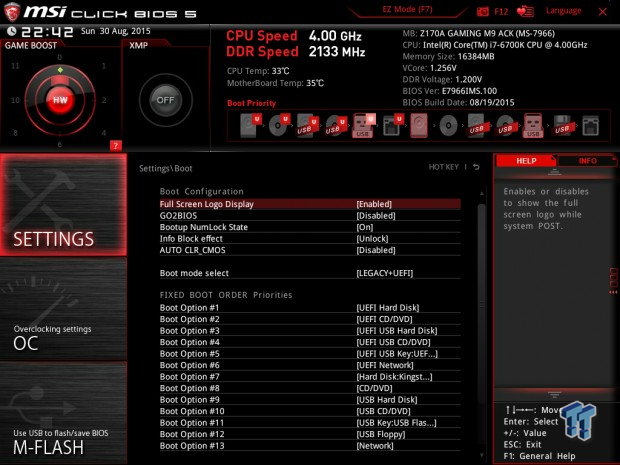
Task: Open M-FLASH to flash BIOS
Action: tap(63, 413)
